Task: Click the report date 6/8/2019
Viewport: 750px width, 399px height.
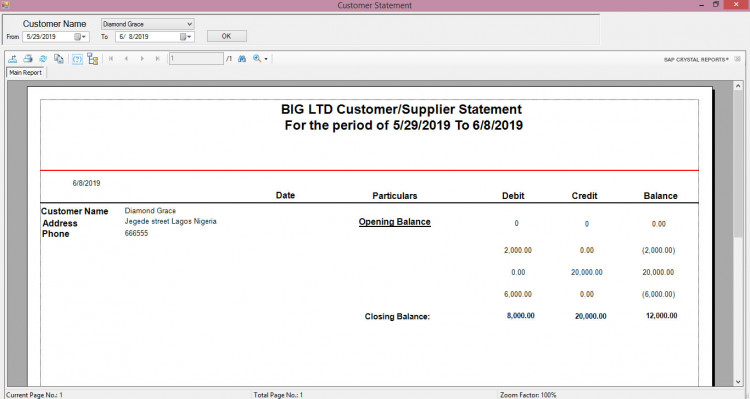Action: 87,183
